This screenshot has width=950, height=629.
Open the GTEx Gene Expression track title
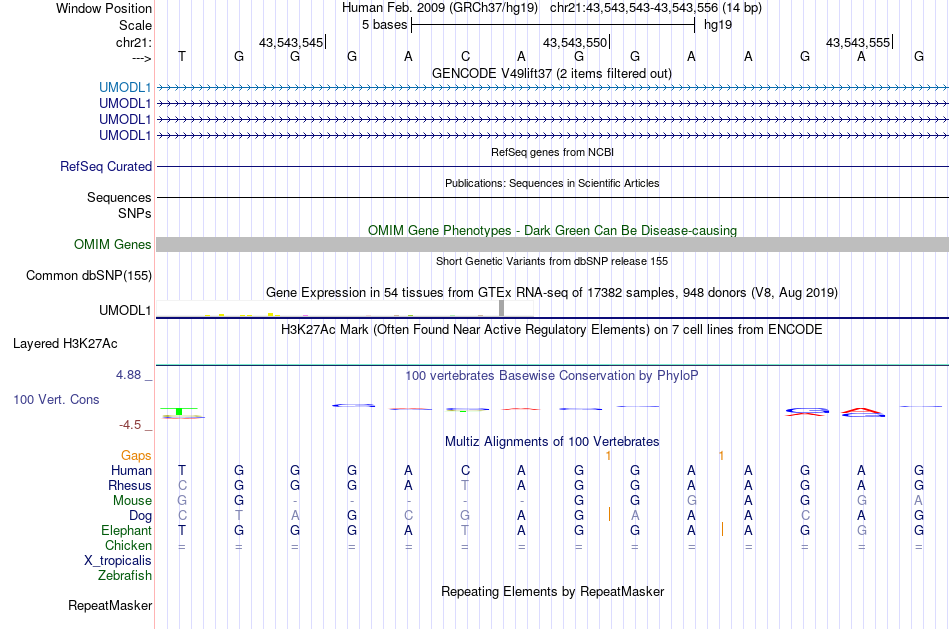[x=552, y=293]
